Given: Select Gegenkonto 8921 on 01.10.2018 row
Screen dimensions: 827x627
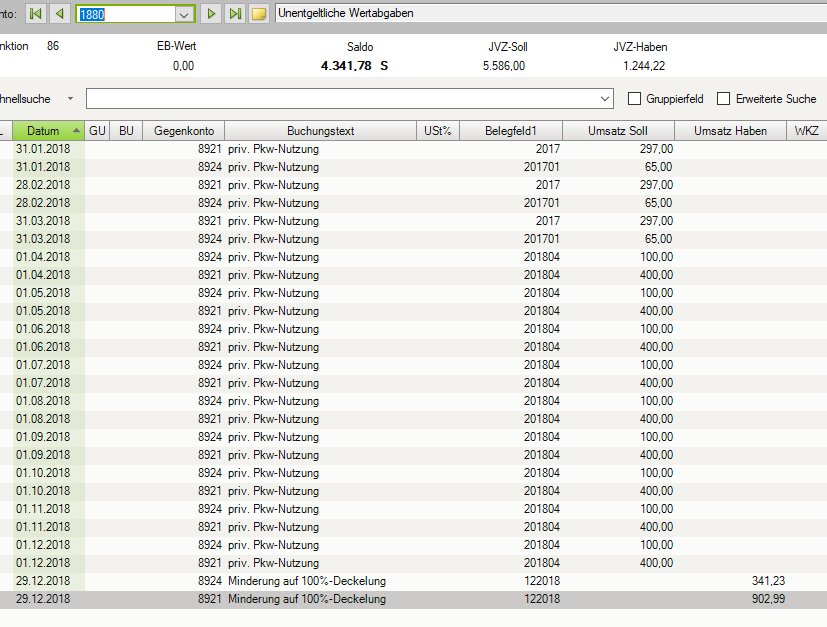Looking at the screenshot, I should 209,490.
